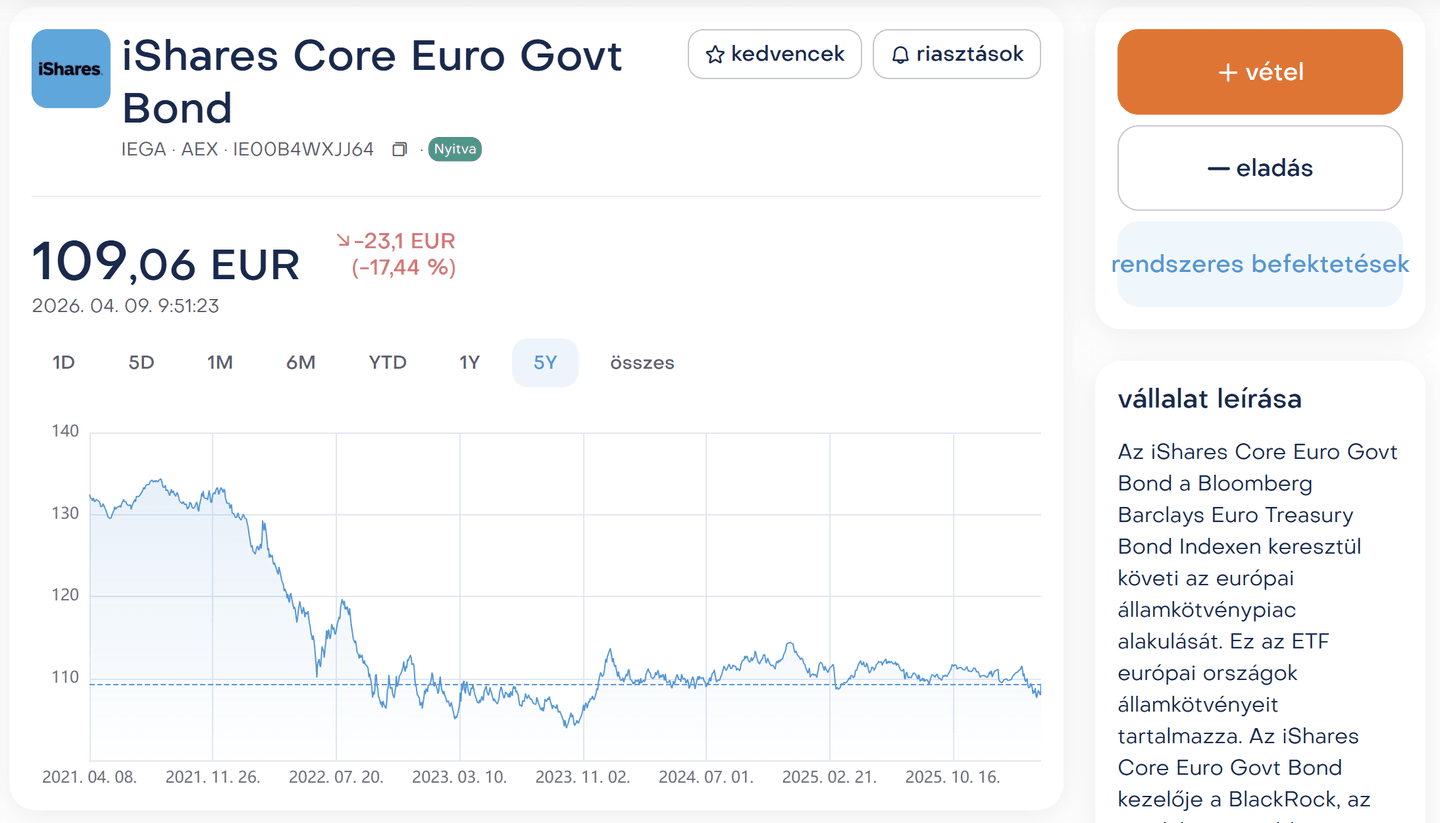
Task: Copy the ISIN code with copy icon
Action: coord(400,150)
